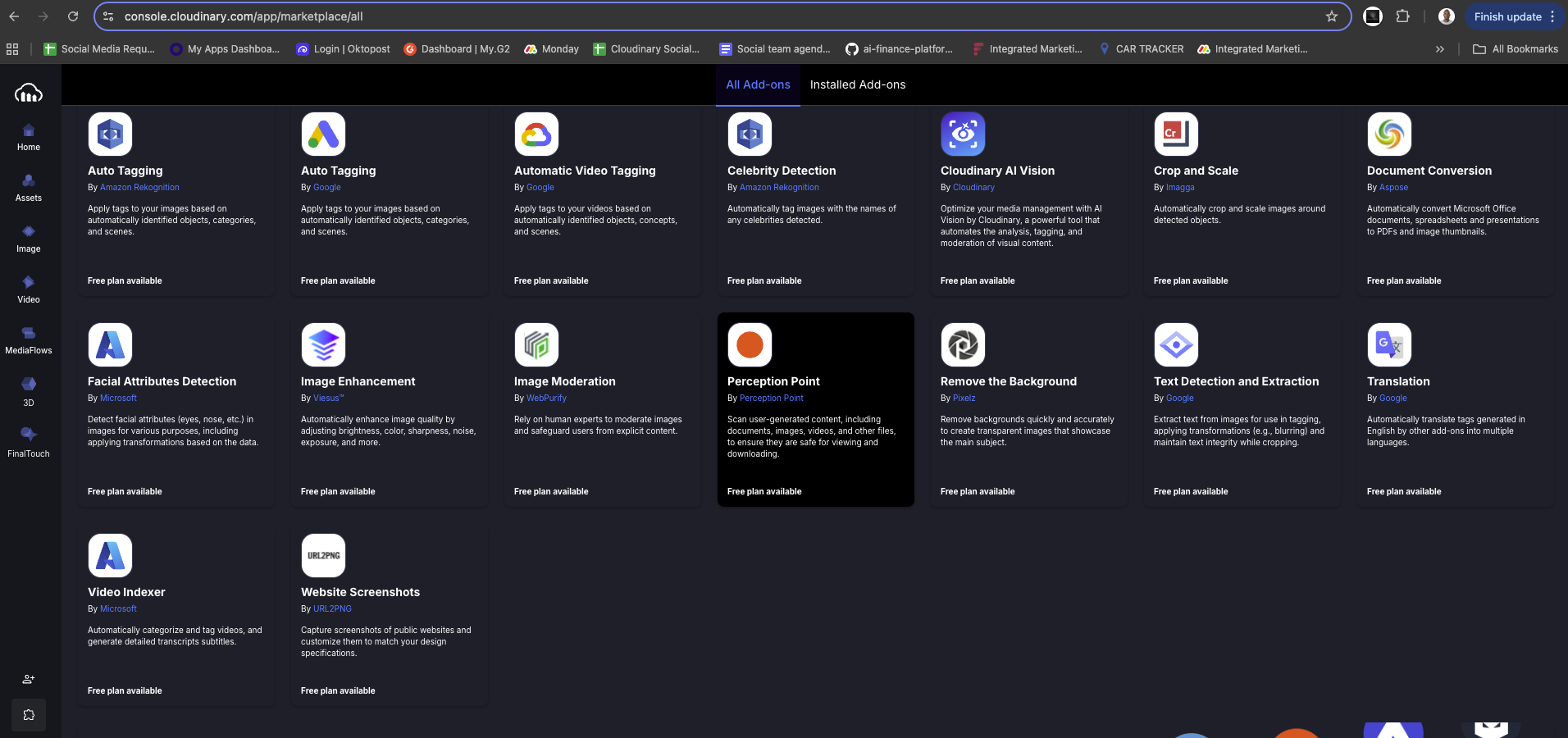The height and width of the screenshot is (738, 1568).
Task: Open the All Bookmarks folder
Action: click(1516, 49)
